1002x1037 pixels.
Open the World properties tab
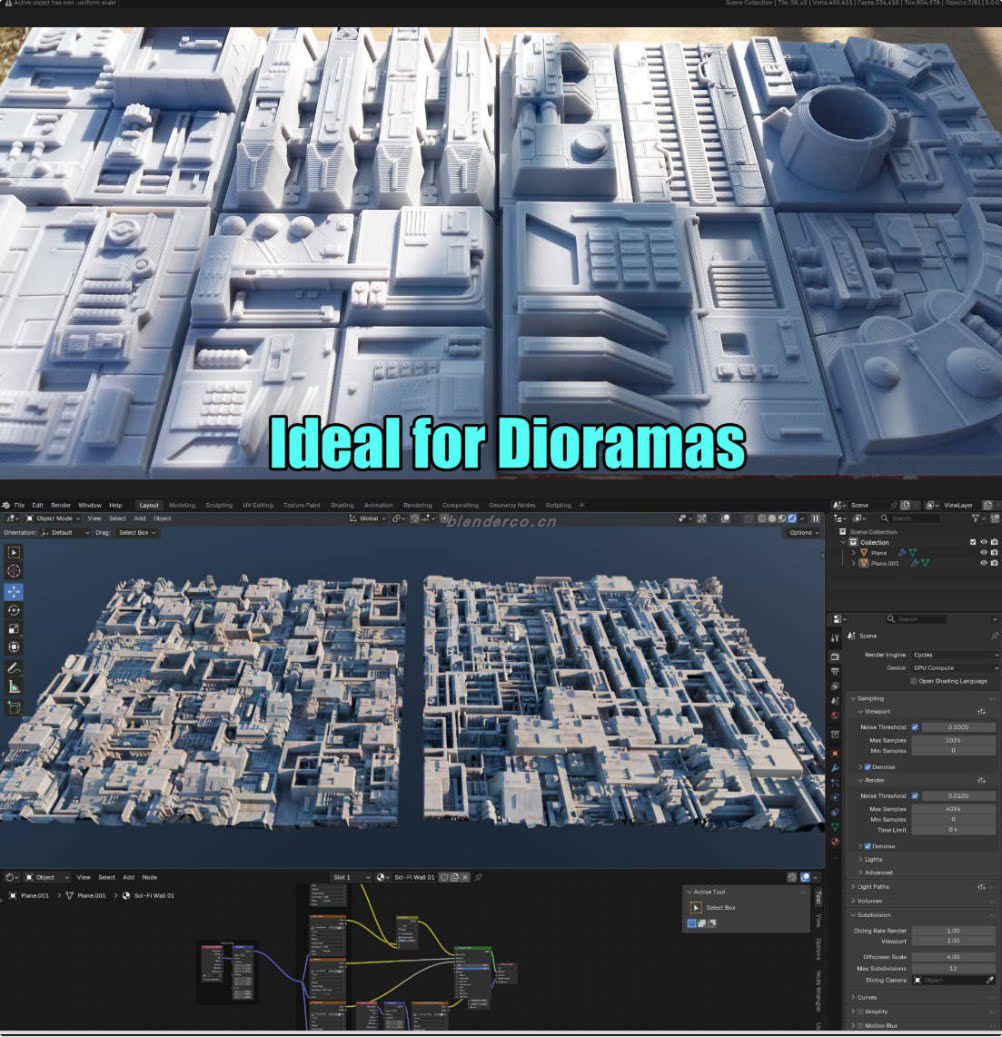(835, 716)
